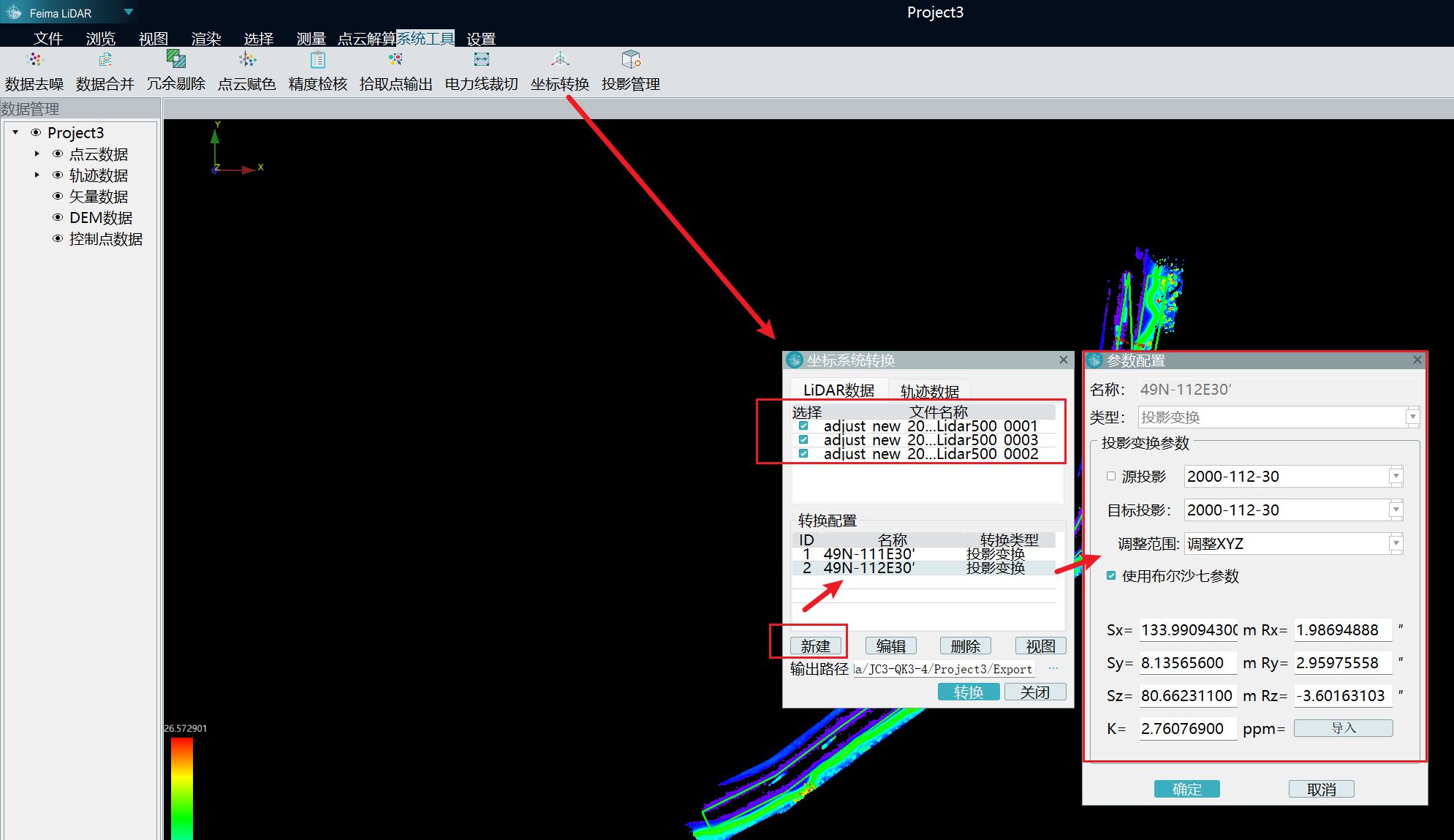Click the 数据去噪 denoise tool icon

click(34, 60)
